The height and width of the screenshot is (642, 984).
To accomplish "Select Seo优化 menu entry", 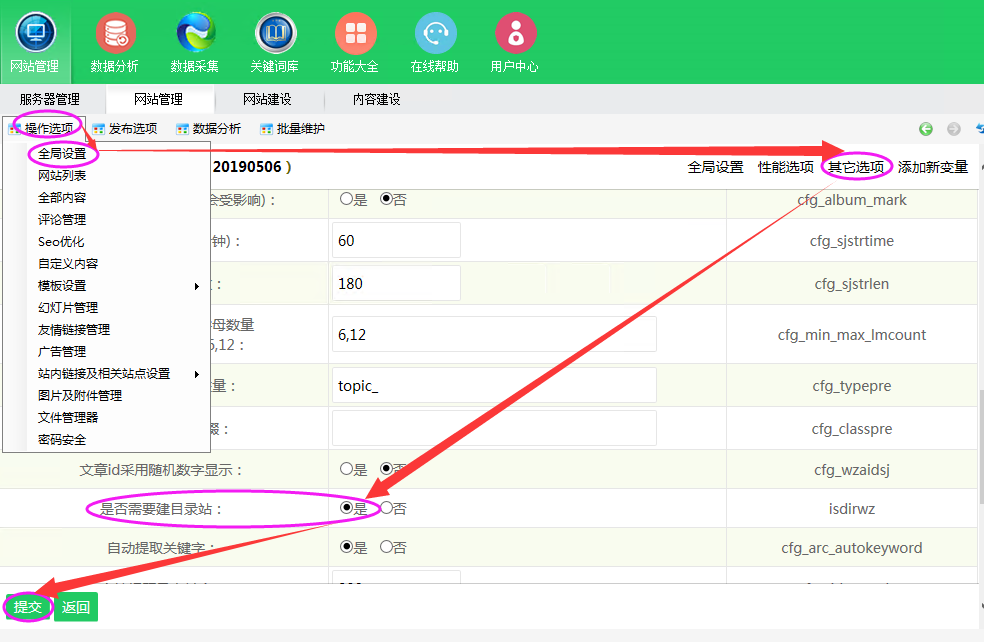I will pos(61,242).
